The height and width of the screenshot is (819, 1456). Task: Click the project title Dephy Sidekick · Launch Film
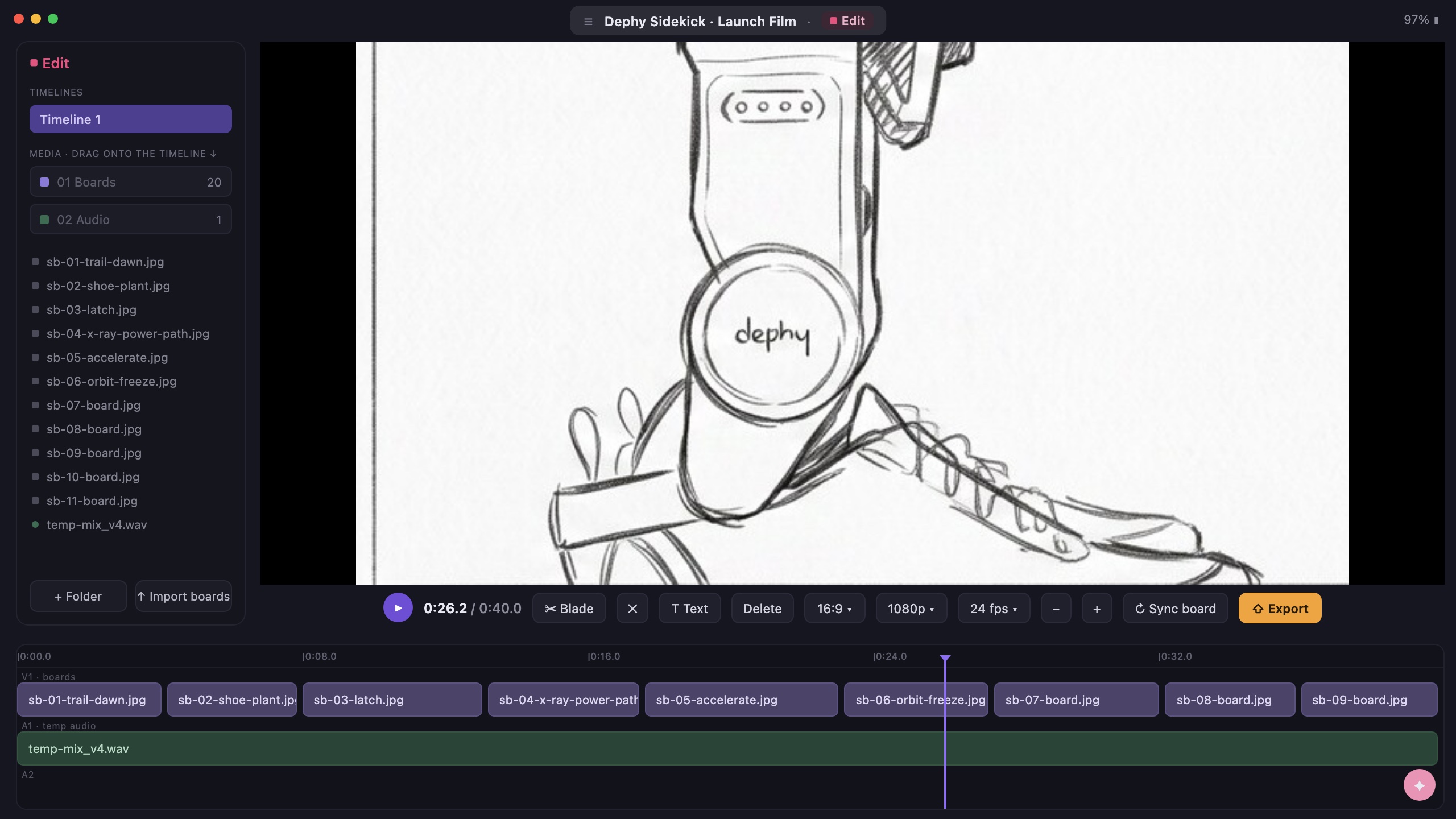point(700,22)
